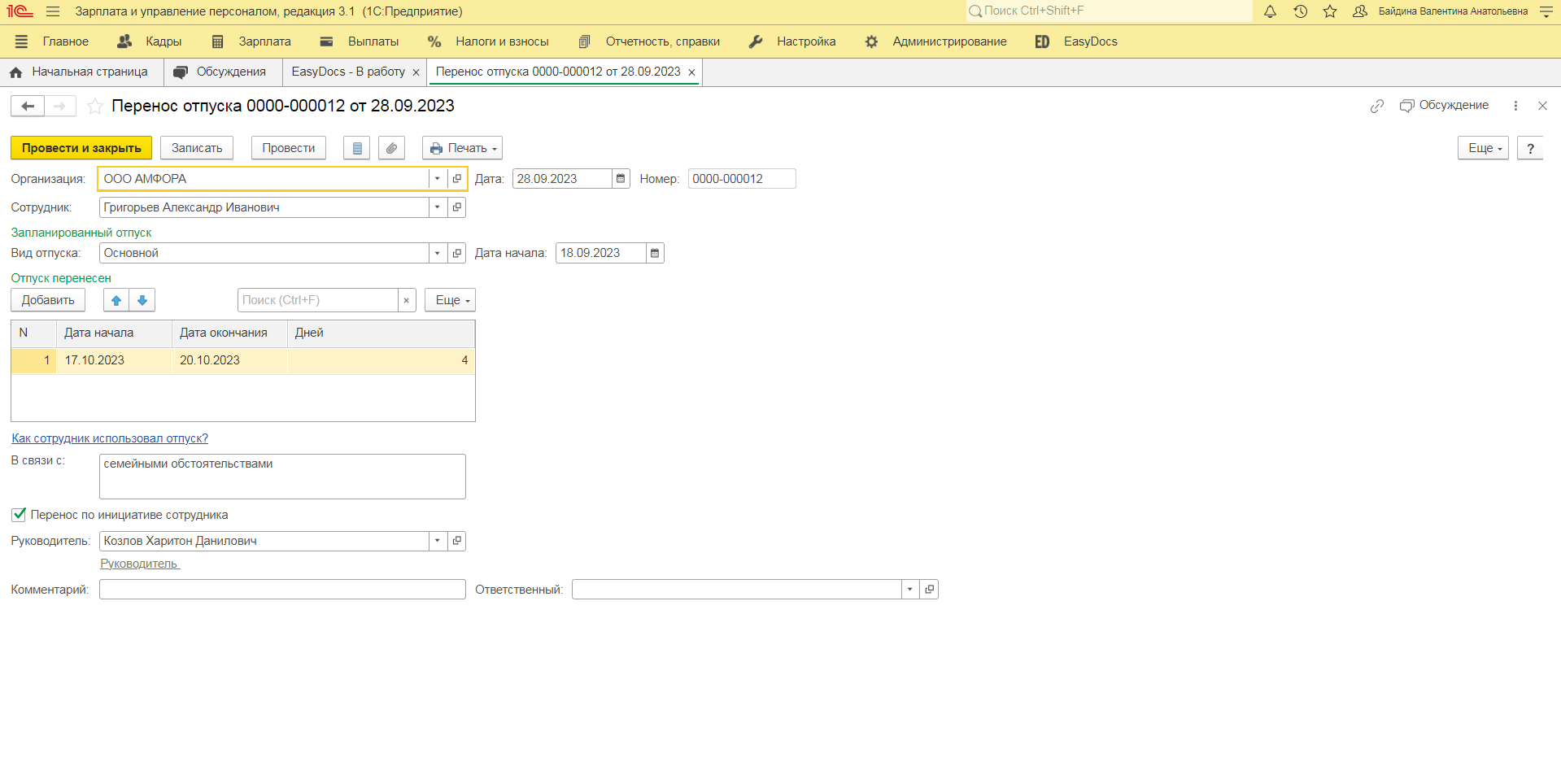The height and width of the screenshot is (784, 1561).
Task: Open the Печать dropdown menu
Action: 462,148
